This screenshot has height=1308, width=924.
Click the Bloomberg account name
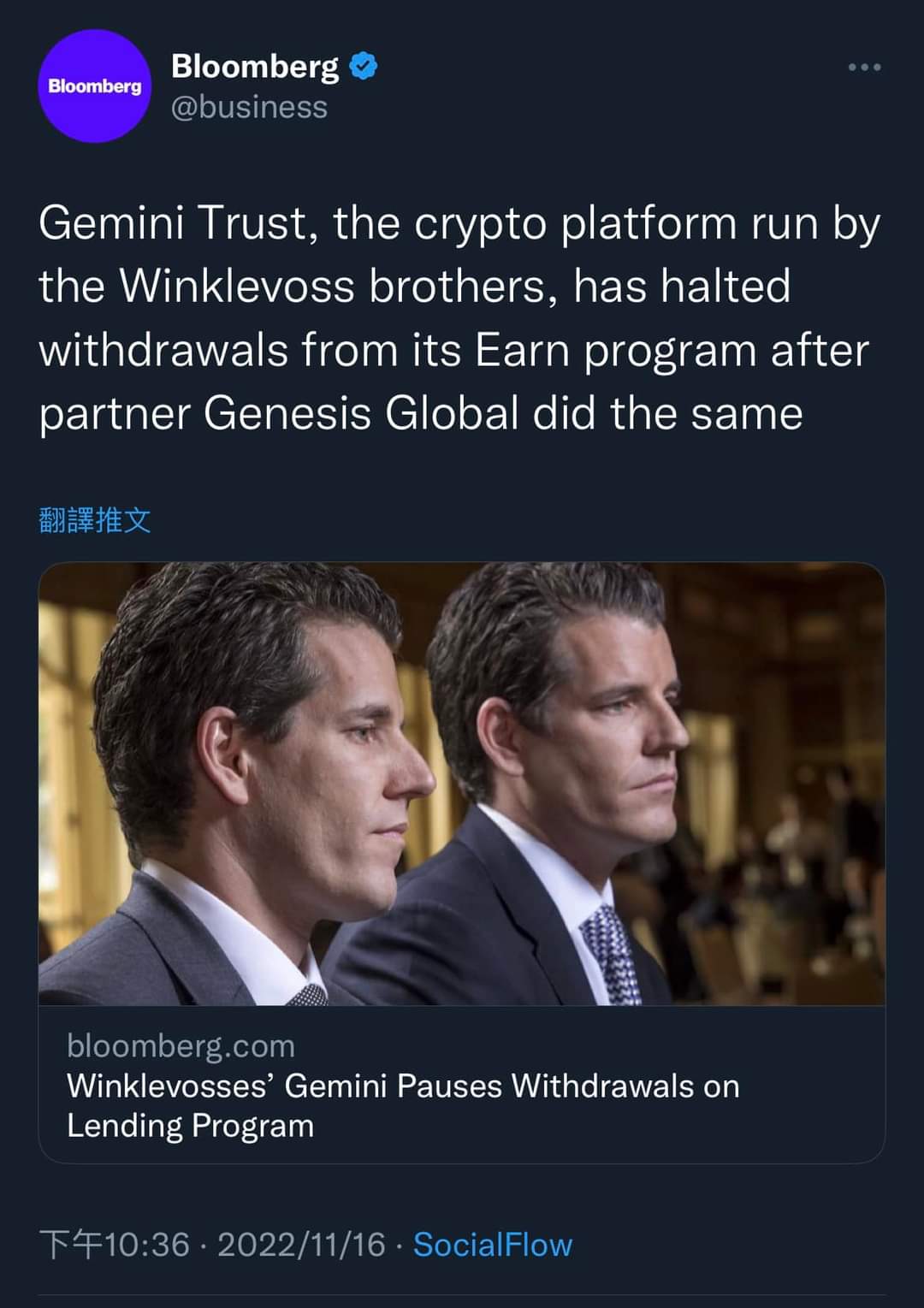(255, 66)
